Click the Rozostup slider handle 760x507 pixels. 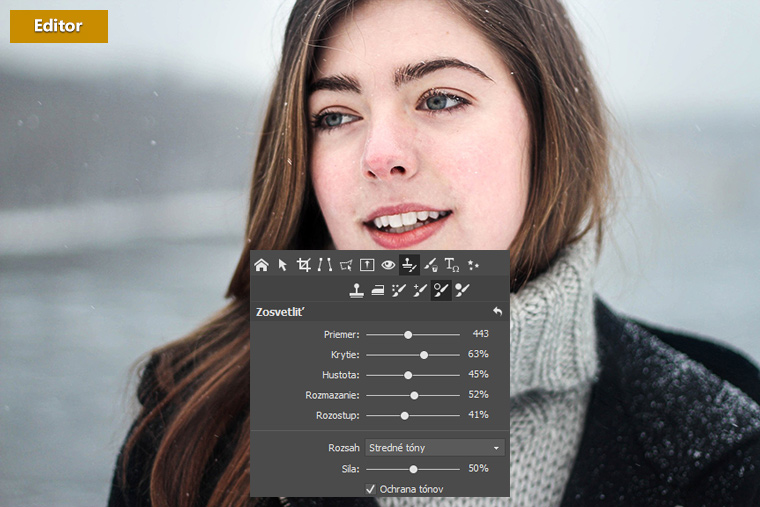coord(405,416)
